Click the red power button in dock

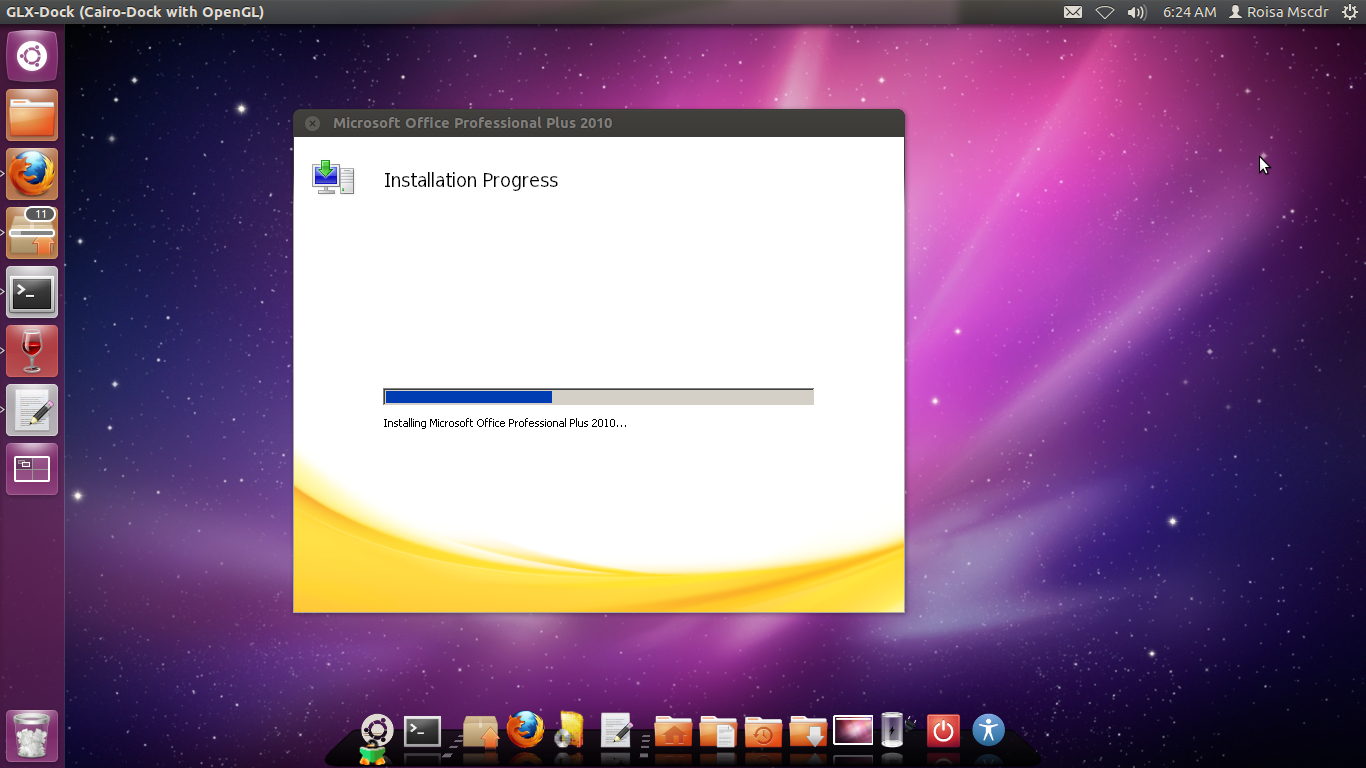click(x=943, y=731)
